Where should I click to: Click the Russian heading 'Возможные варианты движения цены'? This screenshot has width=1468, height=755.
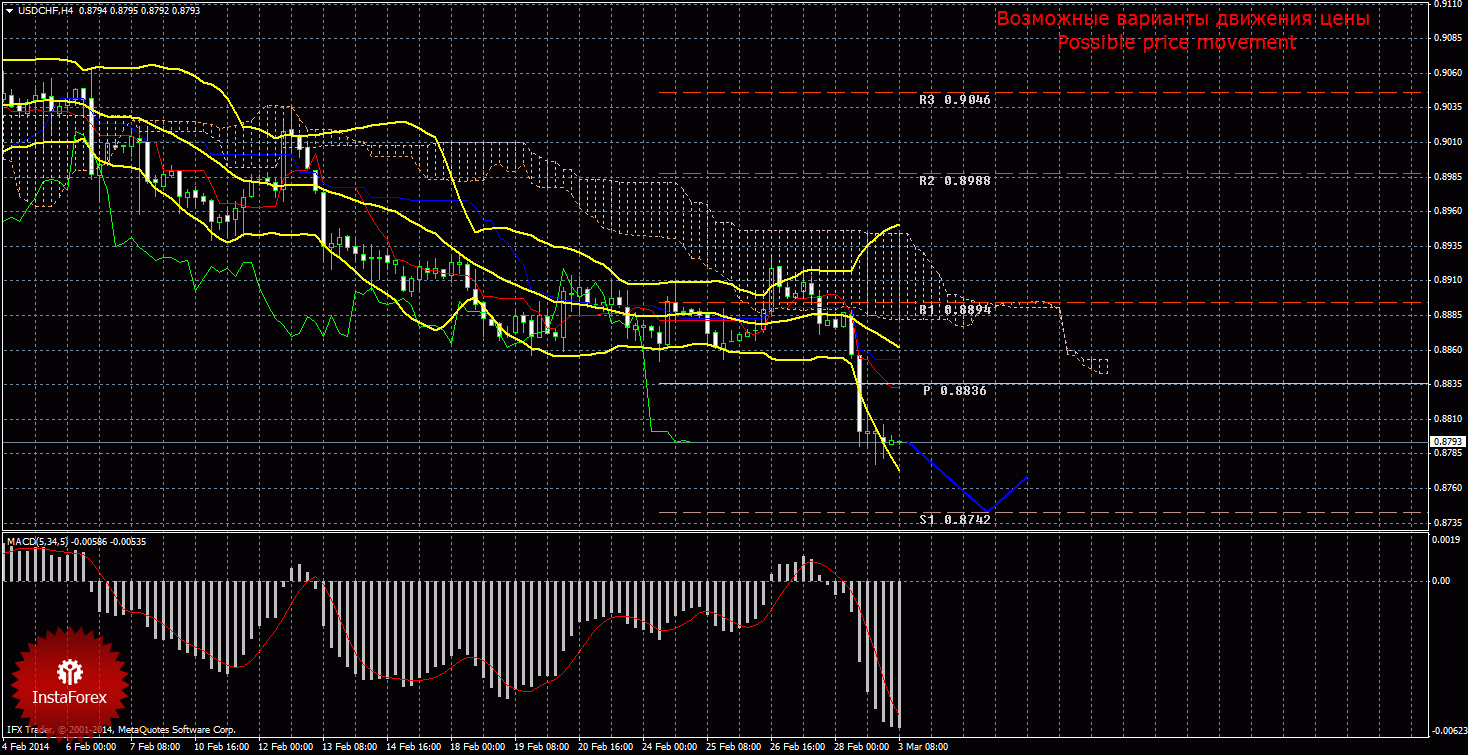[1183, 19]
